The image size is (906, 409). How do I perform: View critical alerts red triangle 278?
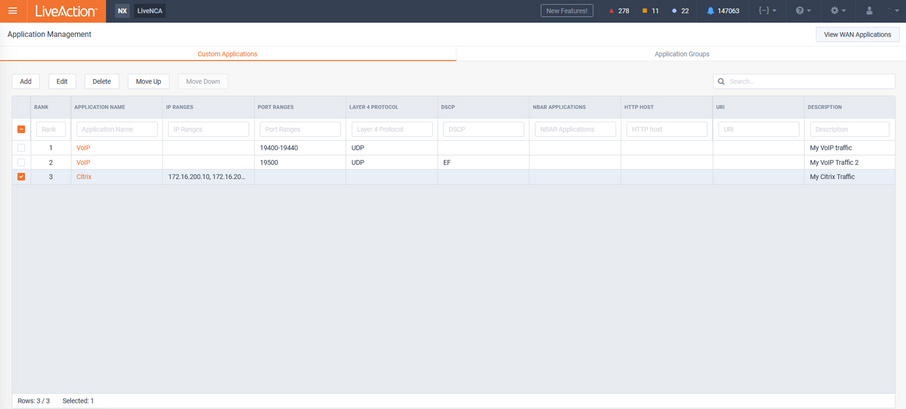(619, 10)
